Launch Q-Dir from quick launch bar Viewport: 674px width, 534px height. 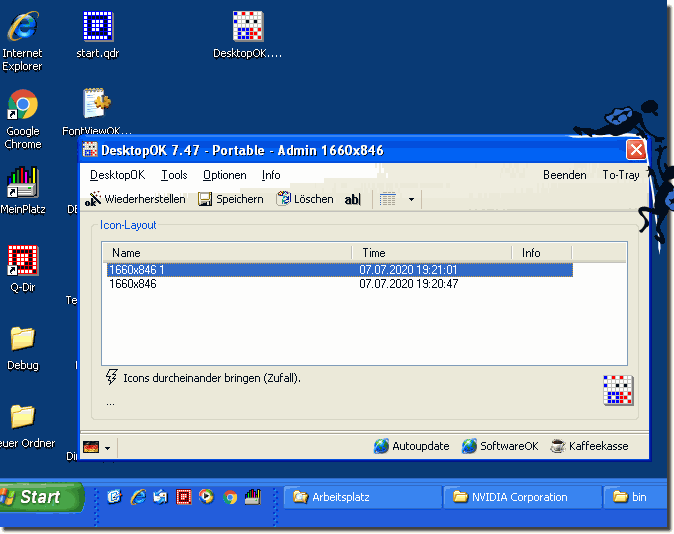tap(184, 497)
